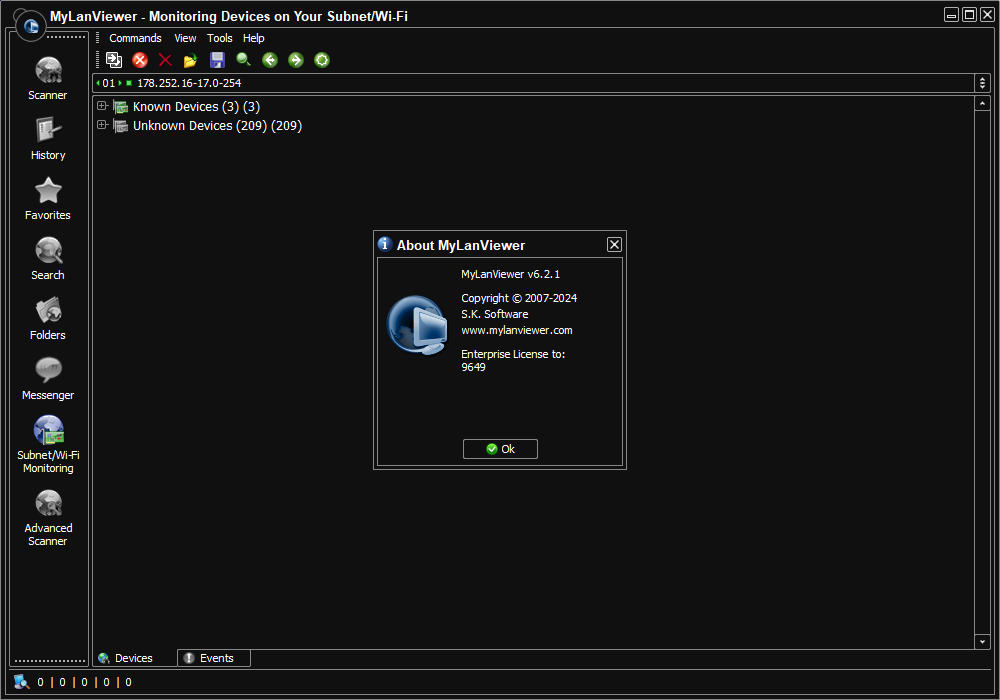Switch to the Events tab
This screenshot has height=700, width=1000.
(214, 658)
